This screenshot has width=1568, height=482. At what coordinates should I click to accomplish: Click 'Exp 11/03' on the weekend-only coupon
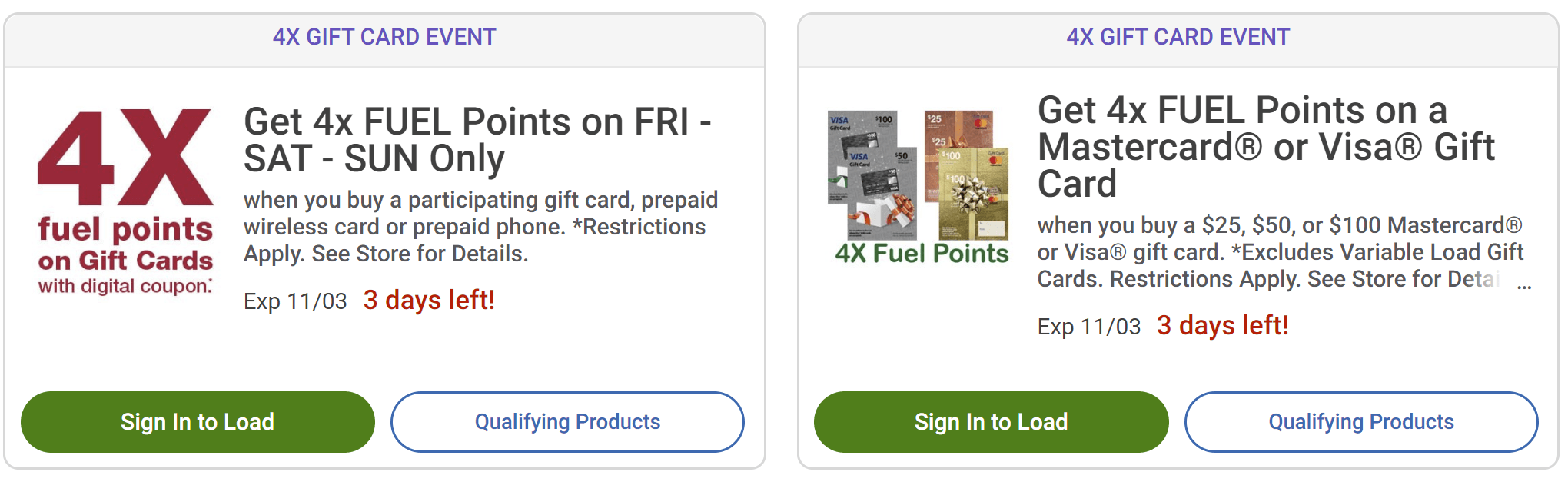coord(295,301)
